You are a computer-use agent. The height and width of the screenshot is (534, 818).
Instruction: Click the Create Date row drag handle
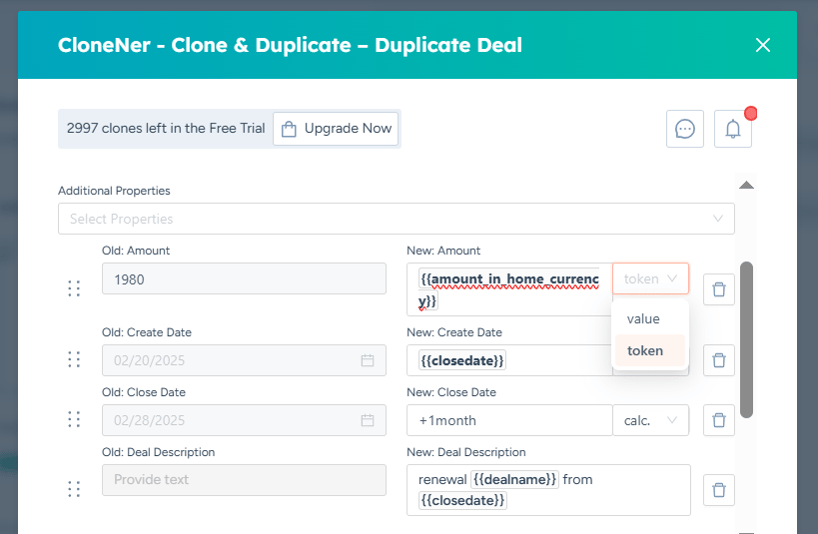pyautogui.click(x=74, y=359)
